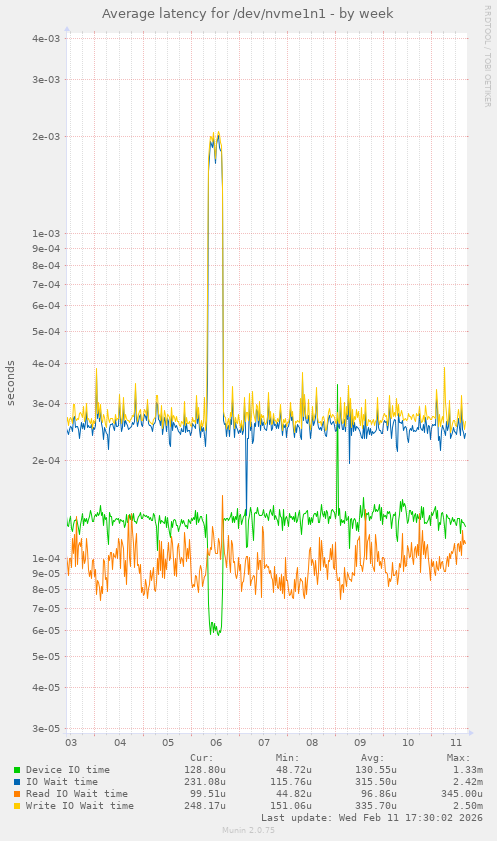The width and height of the screenshot is (497, 841).
Task: Click the 'Max:' column header
Action: pyautogui.click(x=458, y=758)
